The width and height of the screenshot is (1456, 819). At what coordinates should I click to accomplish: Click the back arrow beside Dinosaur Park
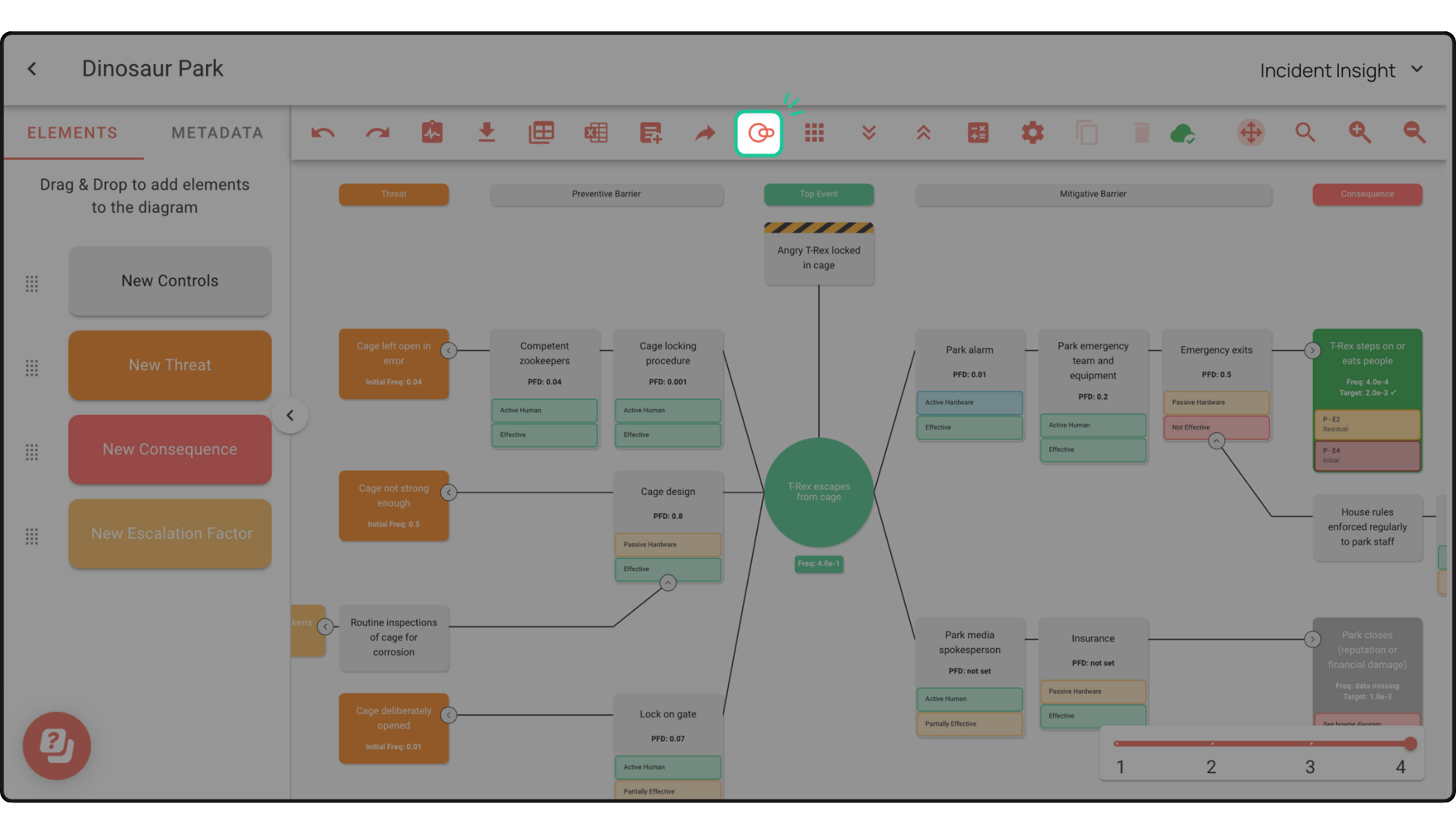pos(32,68)
